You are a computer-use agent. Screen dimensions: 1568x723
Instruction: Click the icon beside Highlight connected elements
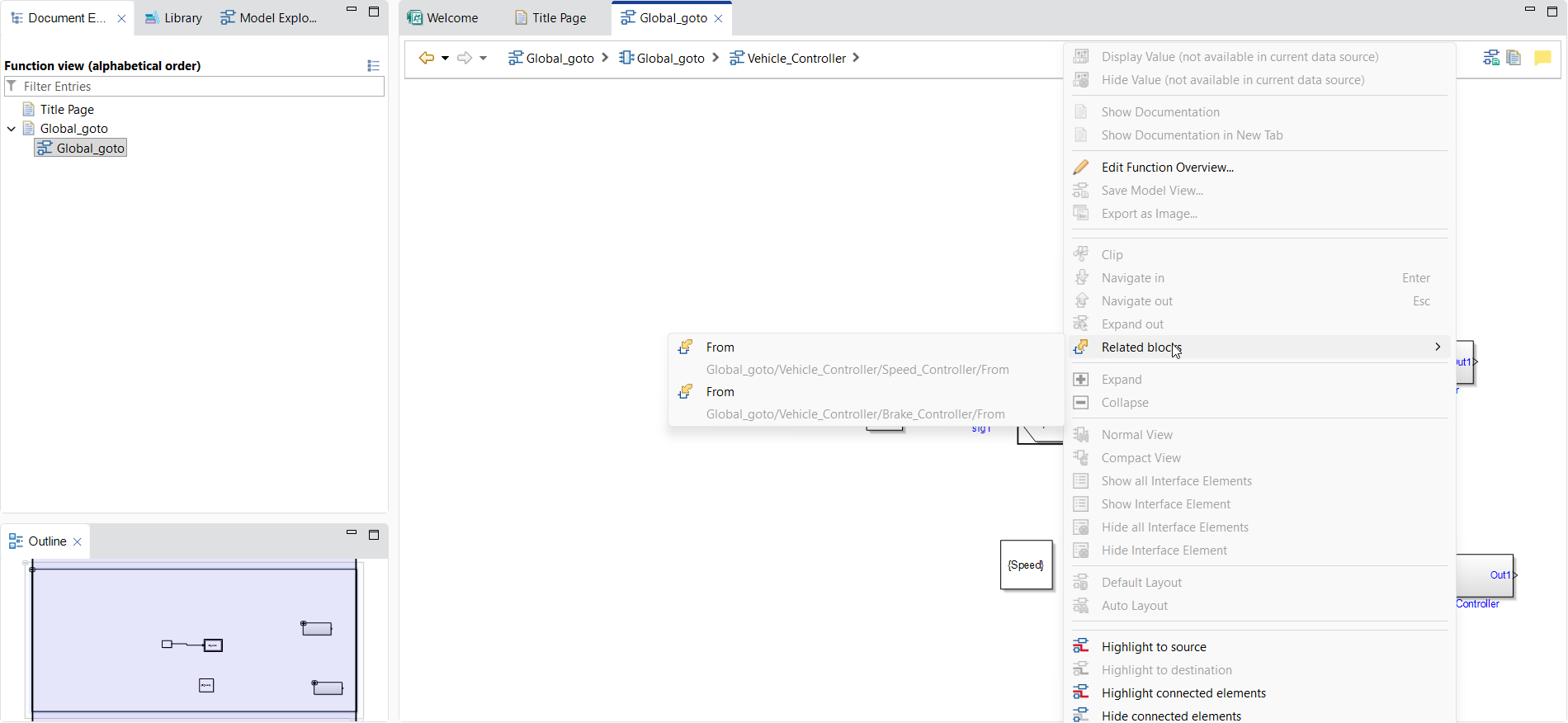point(1081,692)
